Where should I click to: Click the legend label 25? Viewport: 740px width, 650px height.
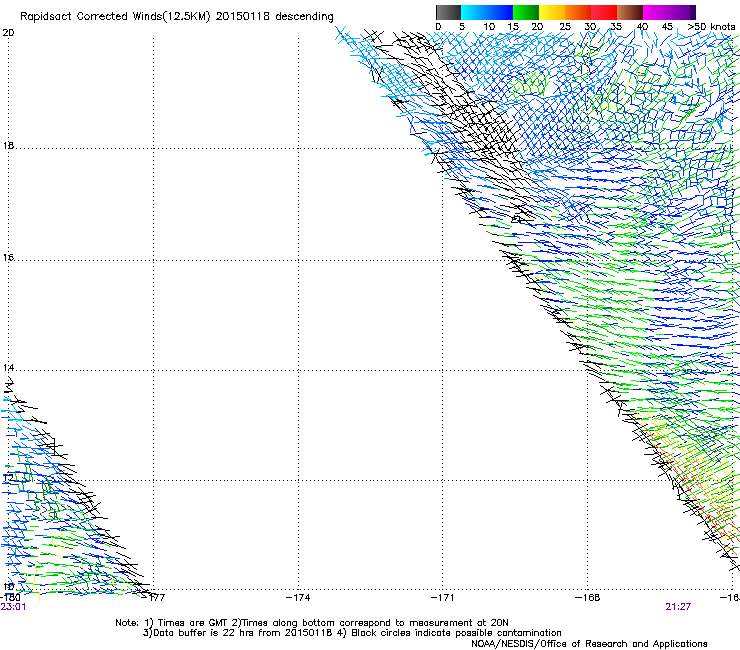(x=565, y=27)
